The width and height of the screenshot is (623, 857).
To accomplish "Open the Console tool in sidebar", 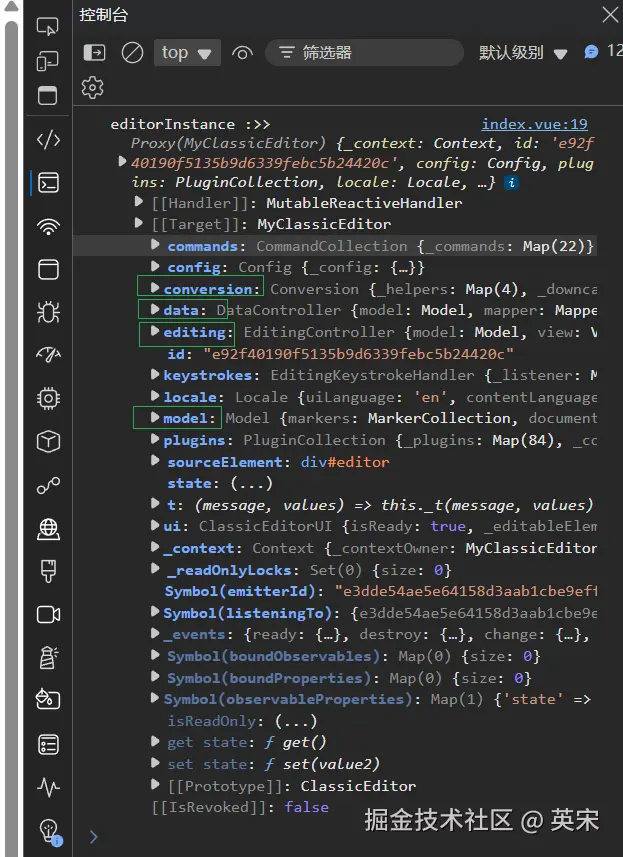I will pos(48,183).
